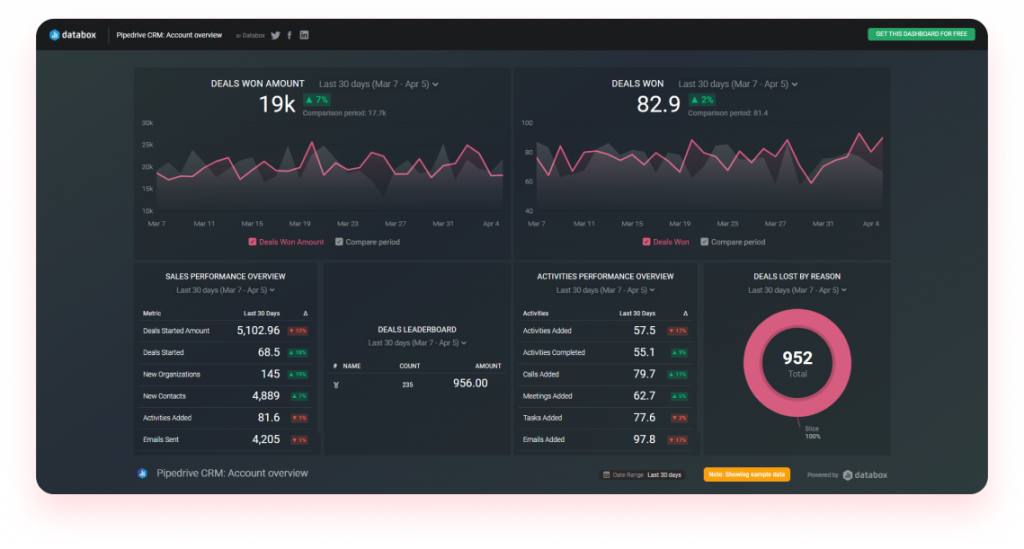
Task: Click the green badge for New Organizations
Action: (298, 375)
